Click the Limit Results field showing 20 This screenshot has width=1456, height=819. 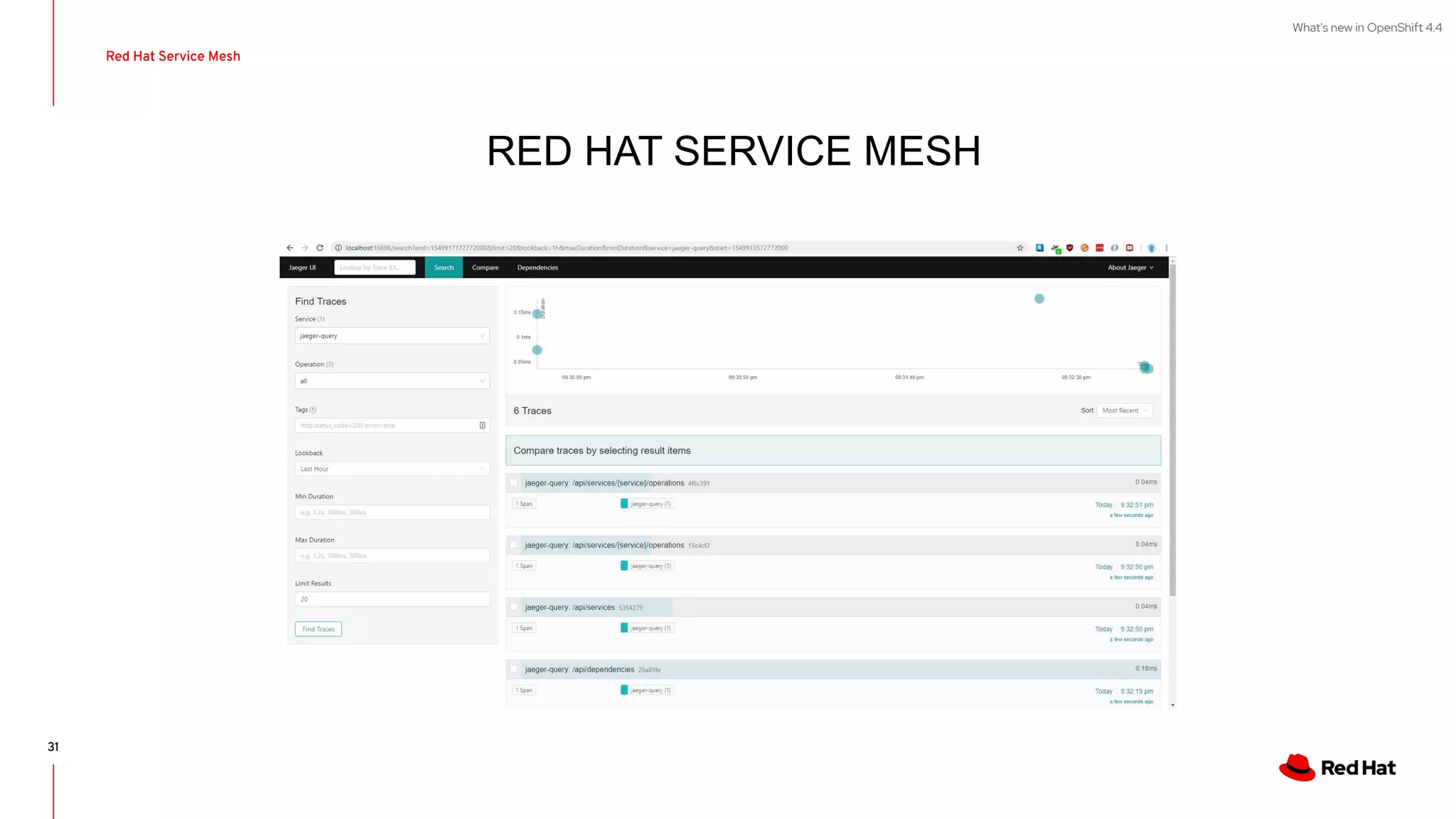[x=392, y=599]
